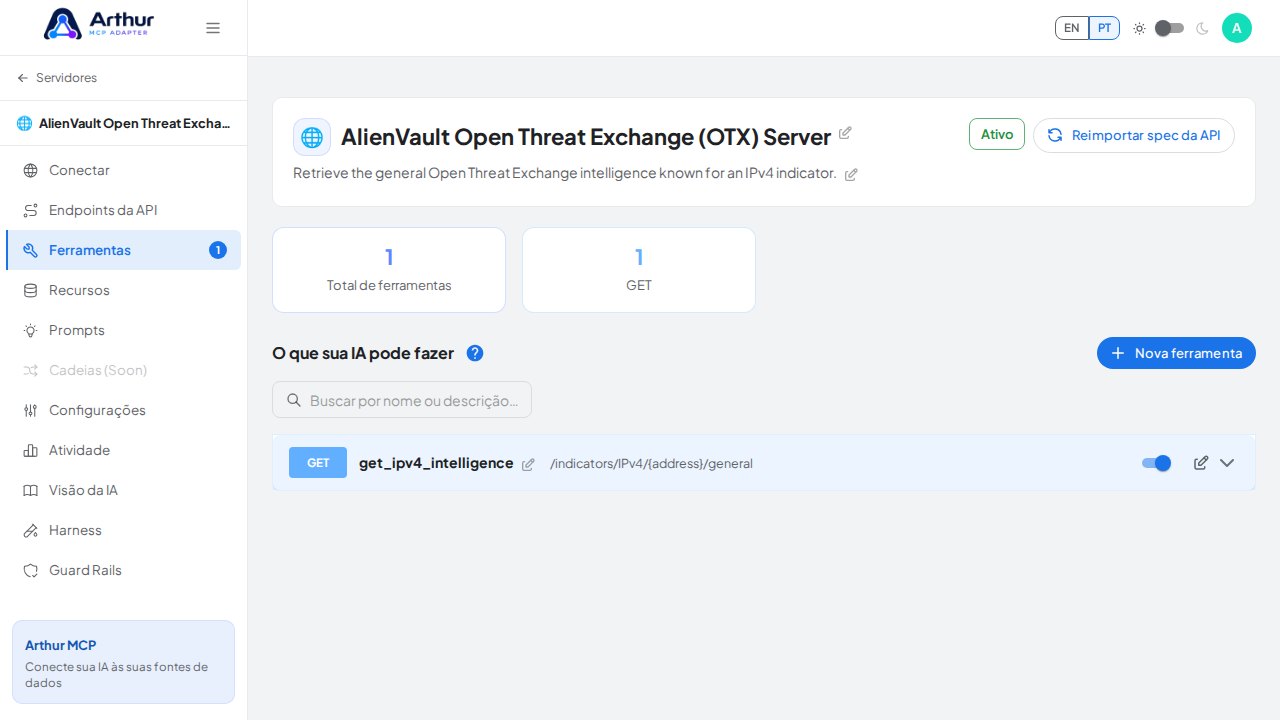Click the Cadeias (Soon) item
Viewport: 1280px width, 720px height.
[123, 370]
